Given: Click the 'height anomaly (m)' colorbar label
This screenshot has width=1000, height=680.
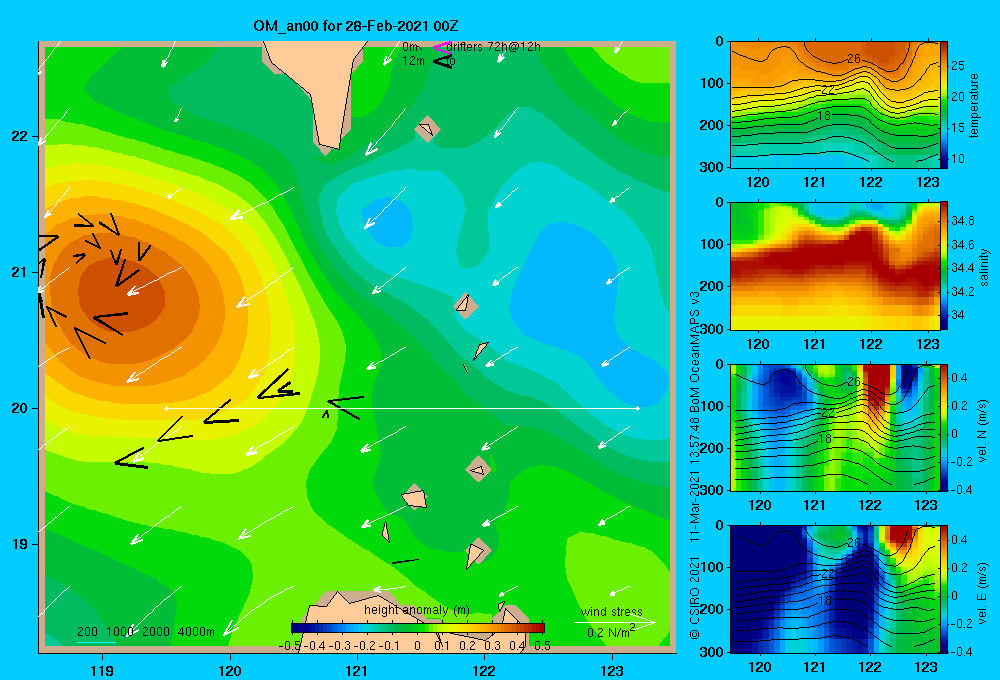Looking at the screenshot, I should (x=416, y=610).
